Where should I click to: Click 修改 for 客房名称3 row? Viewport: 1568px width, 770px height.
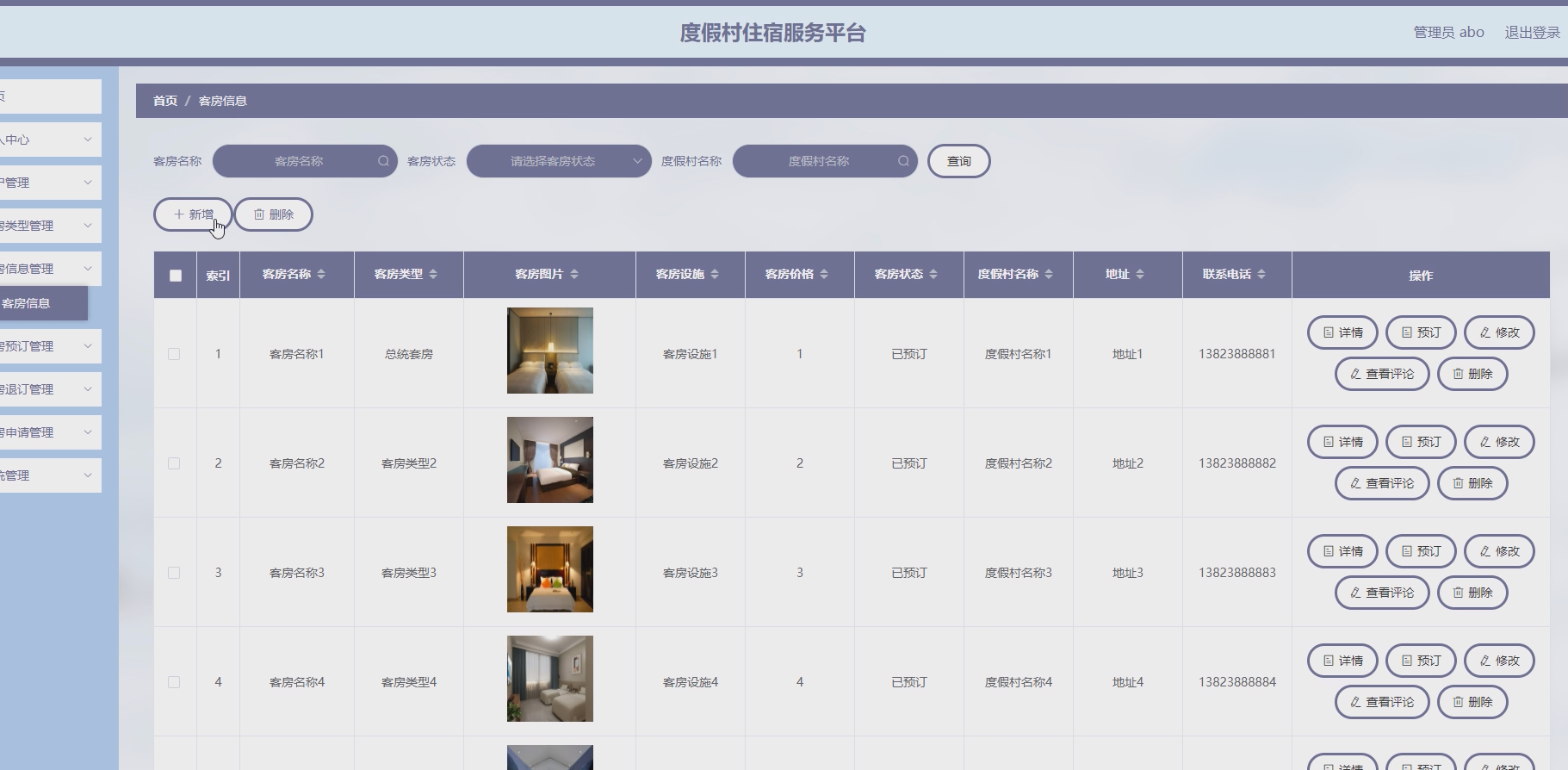pyautogui.click(x=1499, y=551)
